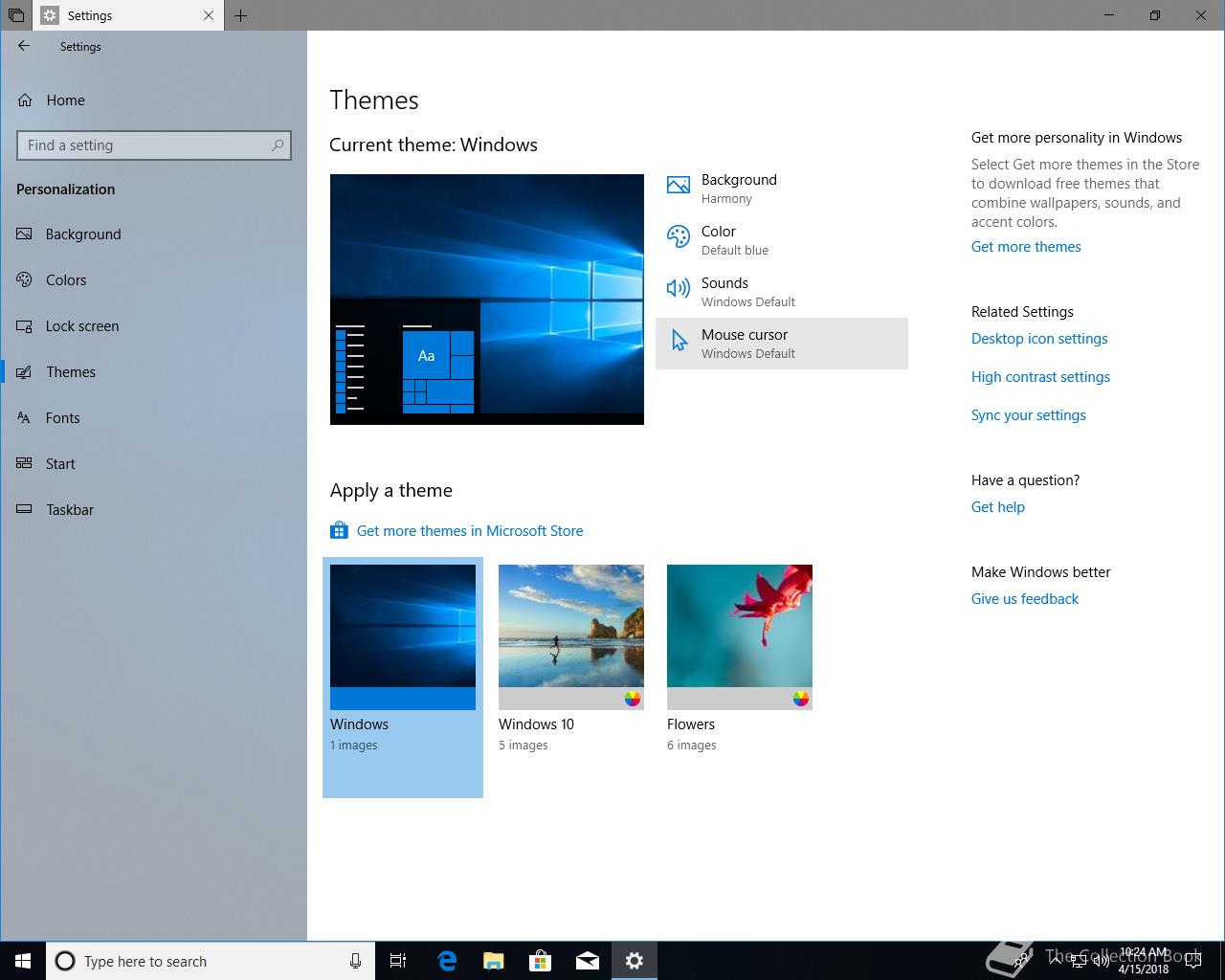Click the current theme preview image

point(487,300)
